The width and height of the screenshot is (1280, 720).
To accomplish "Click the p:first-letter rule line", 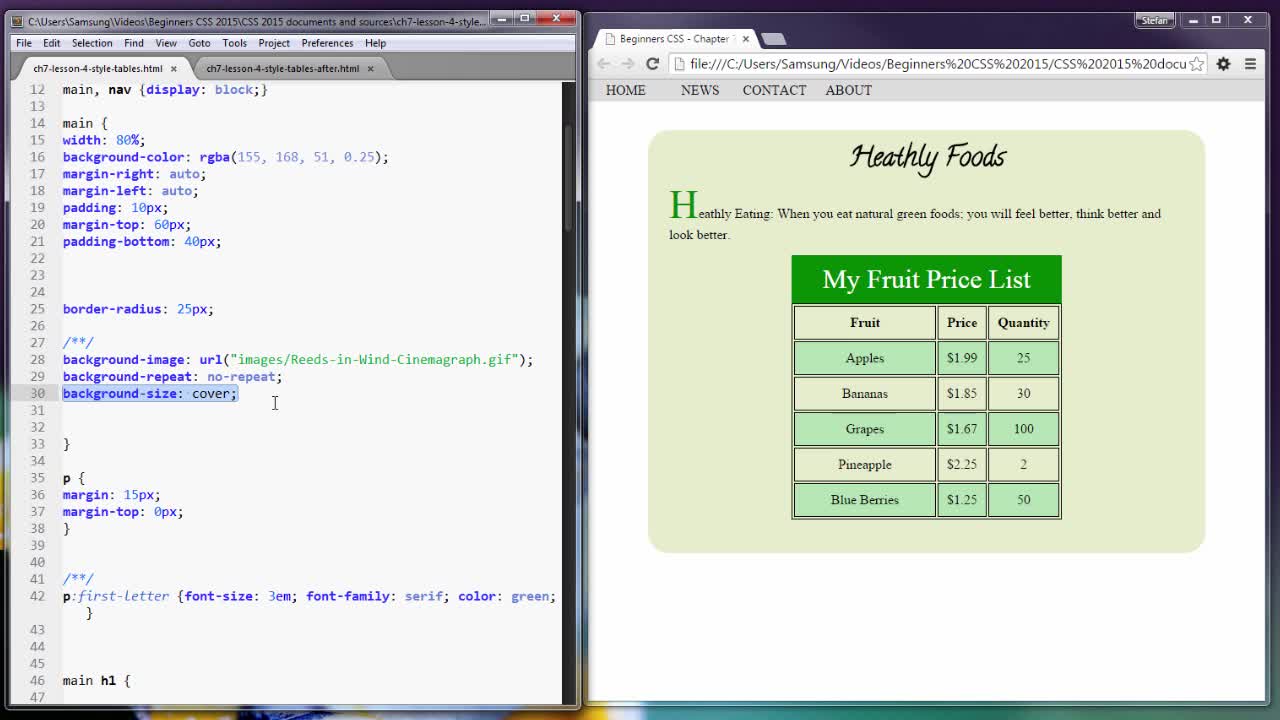I will pyautogui.click(x=309, y=596).
